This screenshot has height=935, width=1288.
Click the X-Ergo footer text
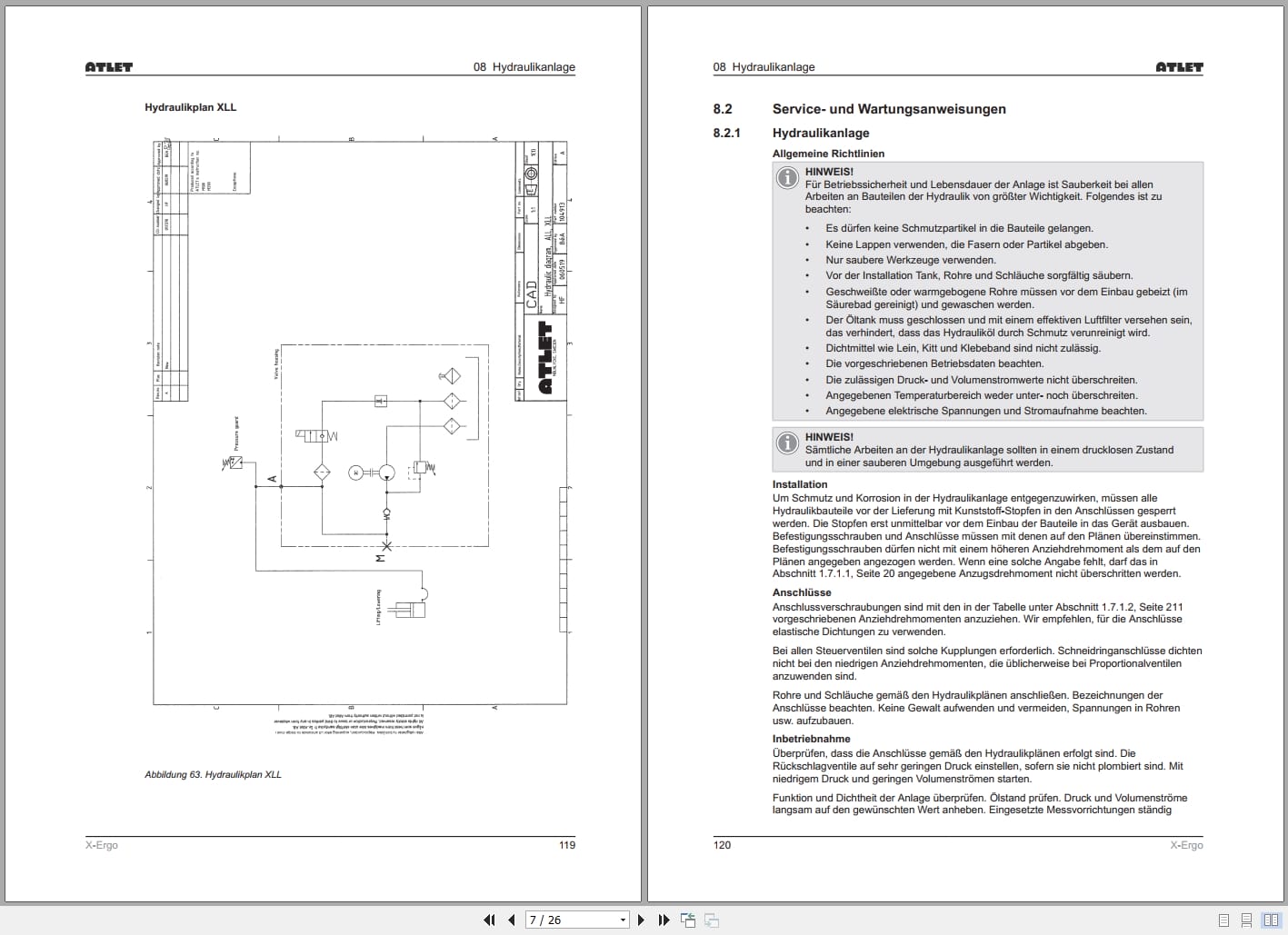click(x=101, y=844)
